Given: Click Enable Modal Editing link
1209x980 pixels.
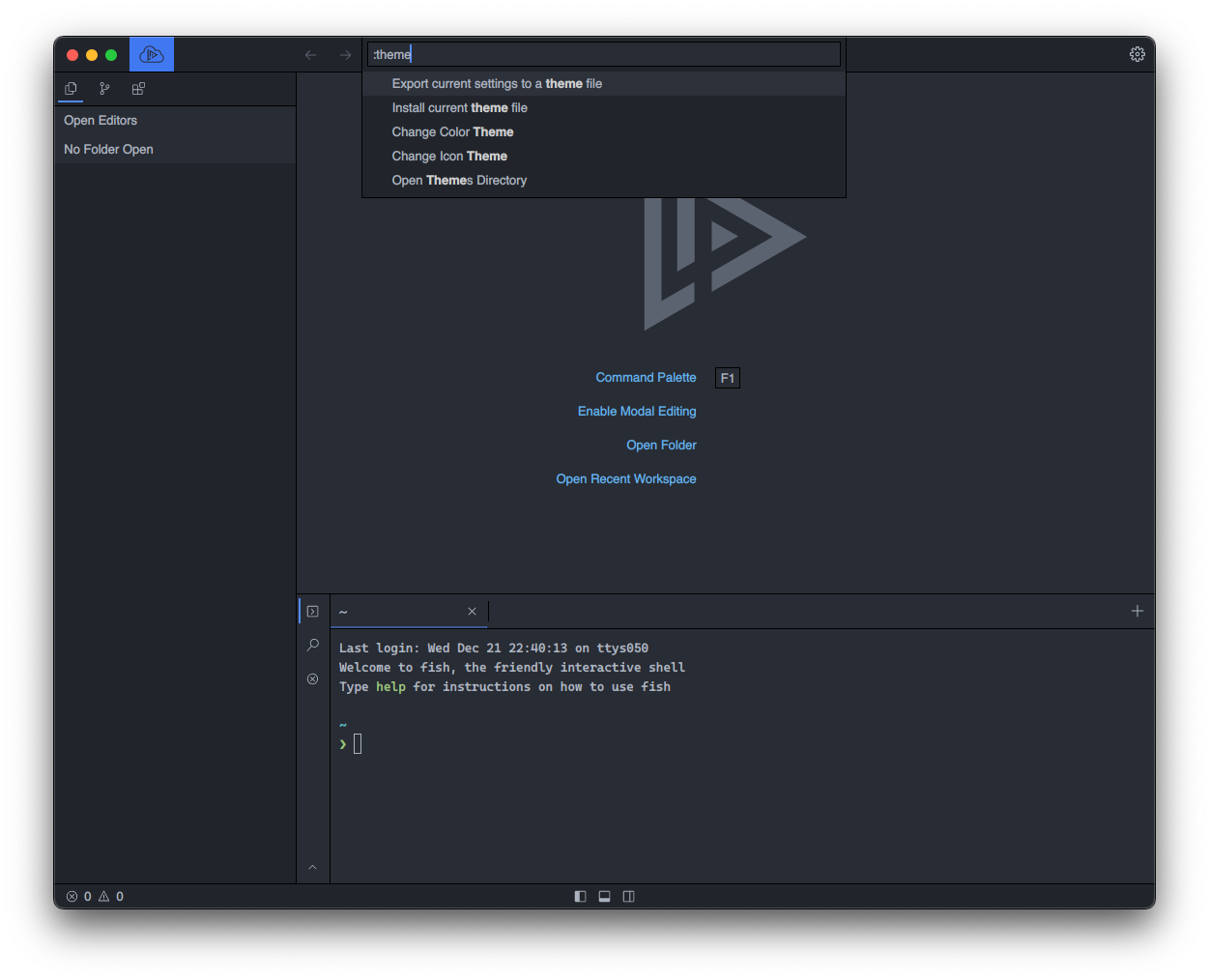Looking at the screenshot, I should 636,412.
